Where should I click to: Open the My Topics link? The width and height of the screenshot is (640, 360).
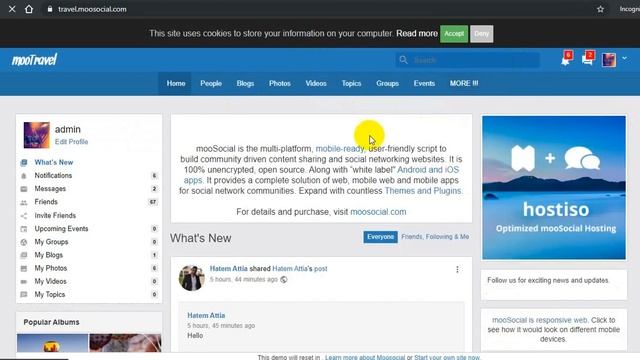click(50, 294)
